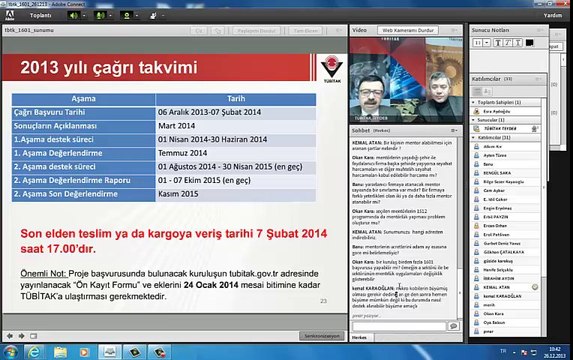Click the raise hand status icon
Screen dimensions: 573x360
153,15
